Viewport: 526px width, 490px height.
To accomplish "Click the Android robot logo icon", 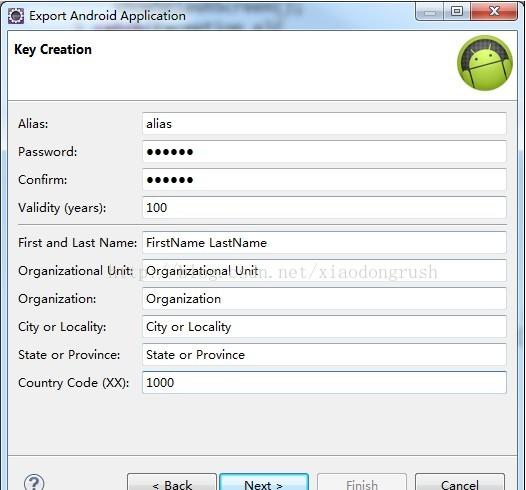I will coord(485,63).
